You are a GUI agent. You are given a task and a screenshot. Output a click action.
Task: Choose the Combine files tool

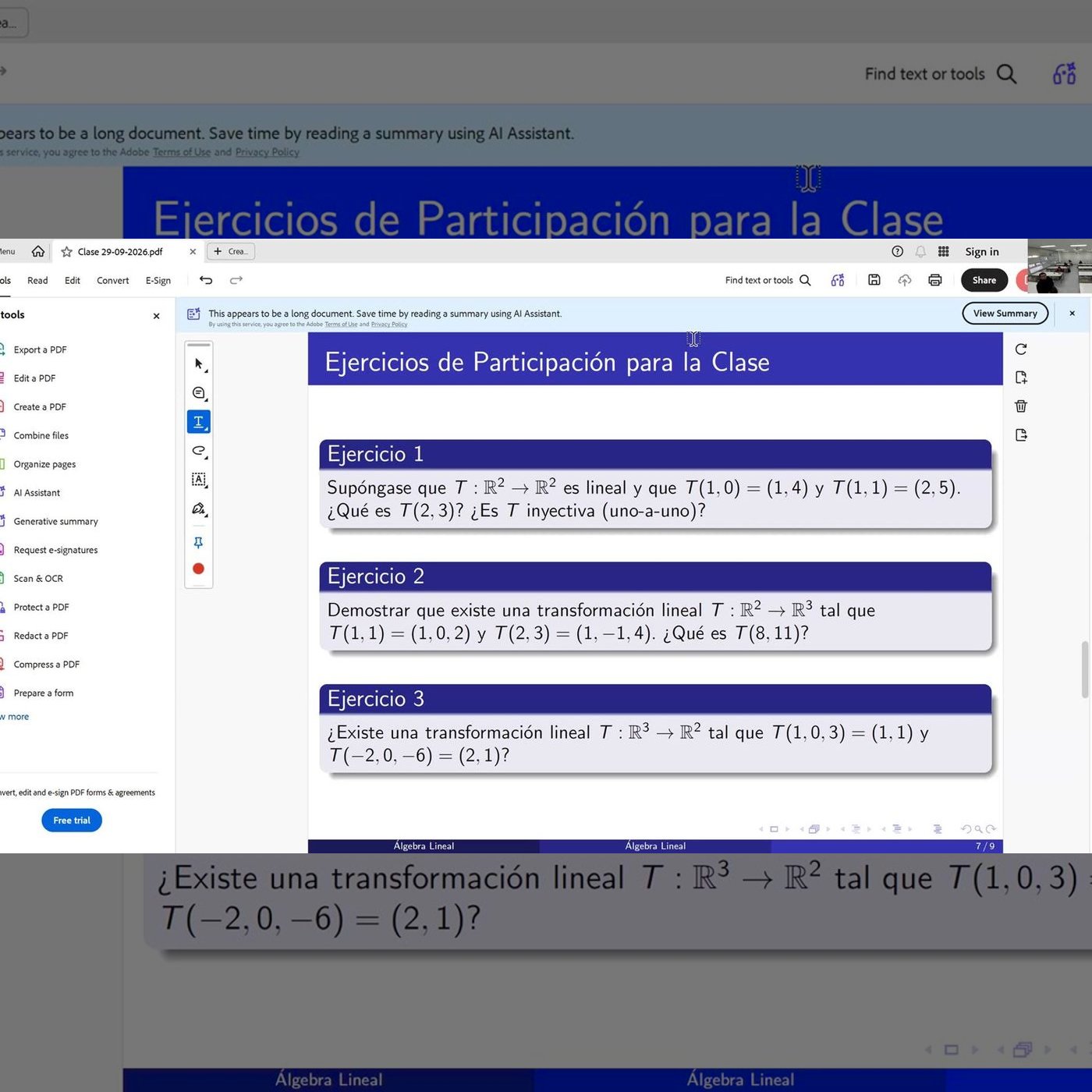[41, 435]
